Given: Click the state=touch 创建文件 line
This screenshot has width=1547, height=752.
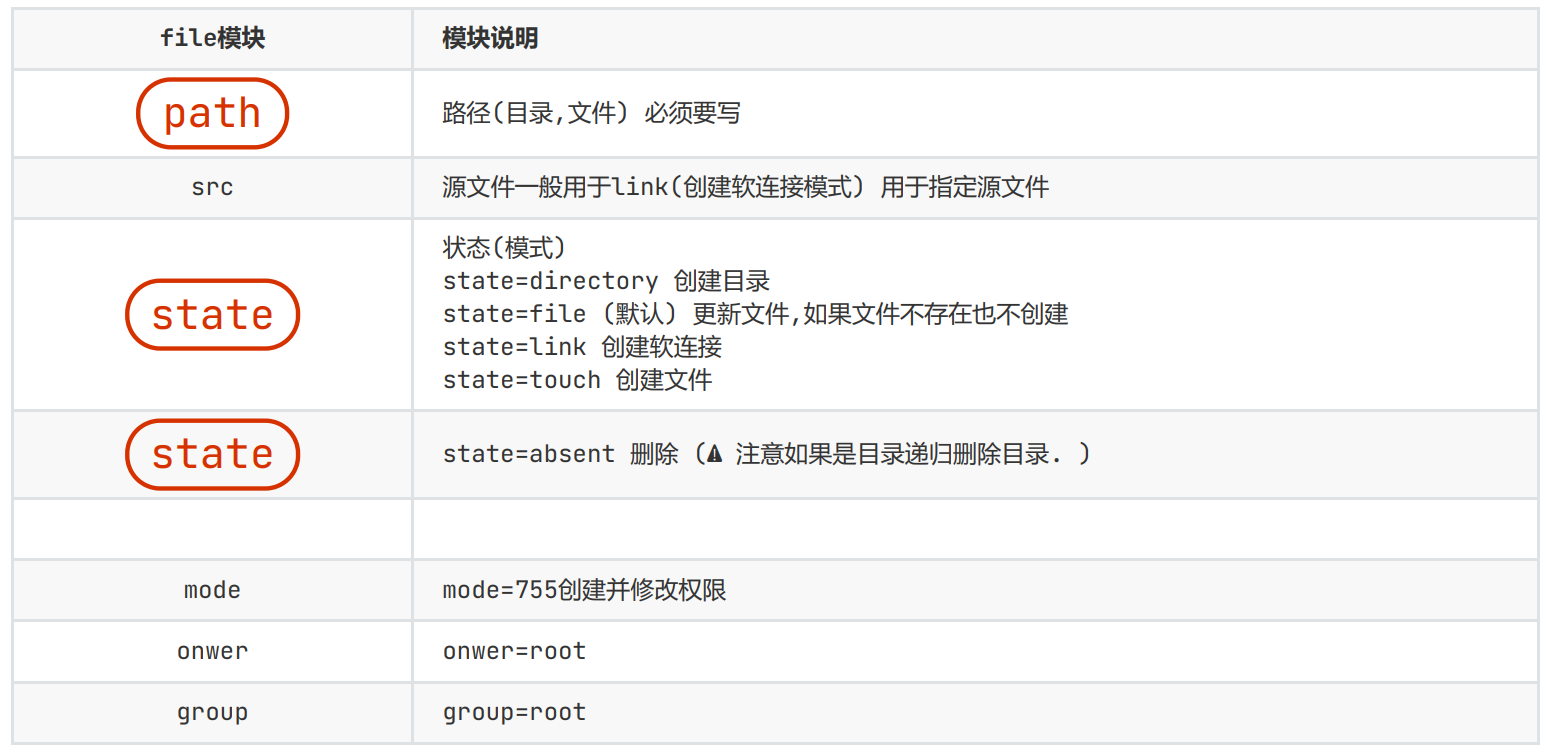Looking at the screenshot, I should pos(577,380).
